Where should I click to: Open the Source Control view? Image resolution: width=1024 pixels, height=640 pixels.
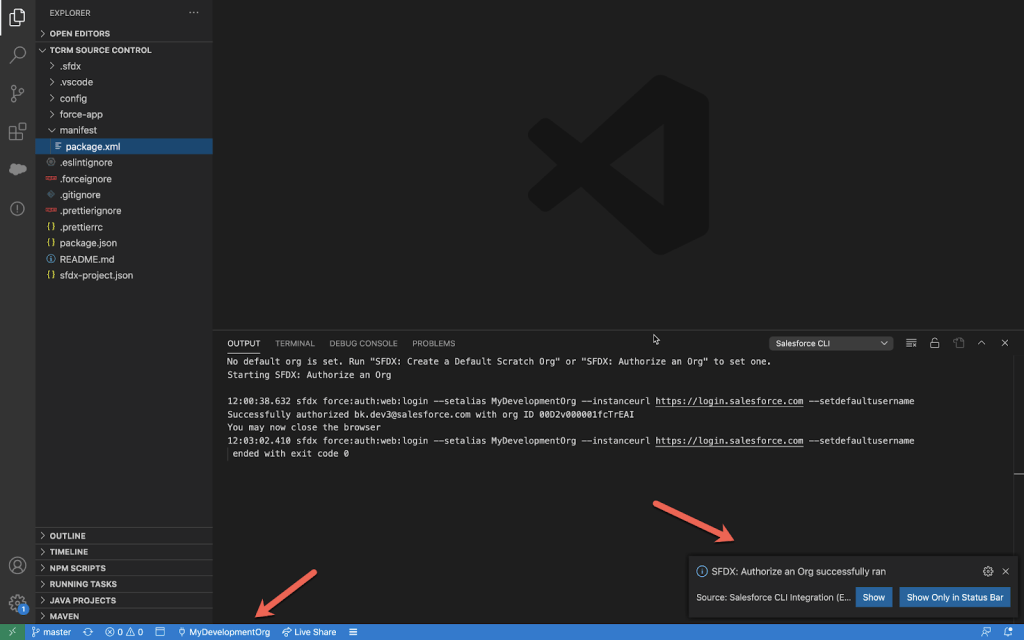tap(17, 93)
